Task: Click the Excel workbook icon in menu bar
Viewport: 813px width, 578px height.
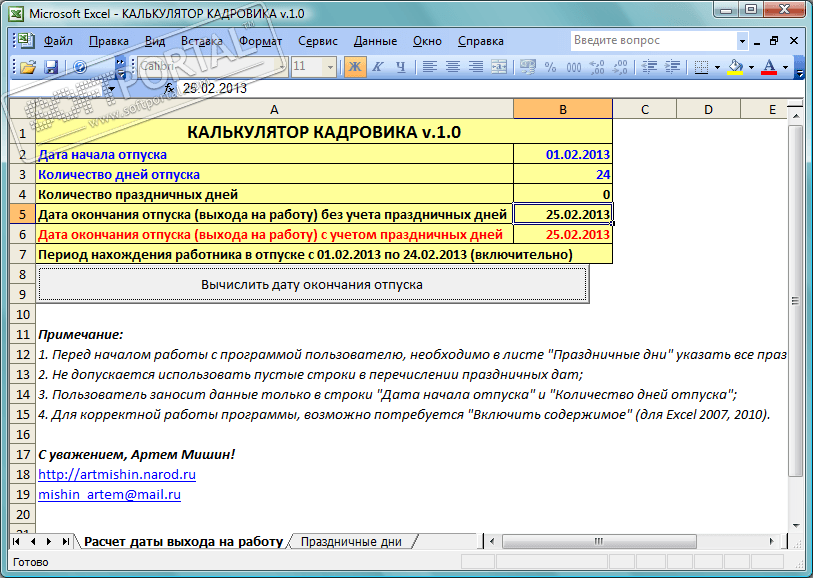Action: click(24, 40)
